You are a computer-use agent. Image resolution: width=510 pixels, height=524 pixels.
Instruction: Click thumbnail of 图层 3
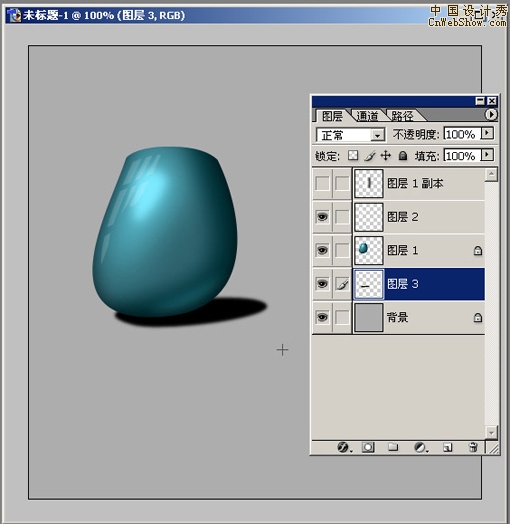(368, 284)
